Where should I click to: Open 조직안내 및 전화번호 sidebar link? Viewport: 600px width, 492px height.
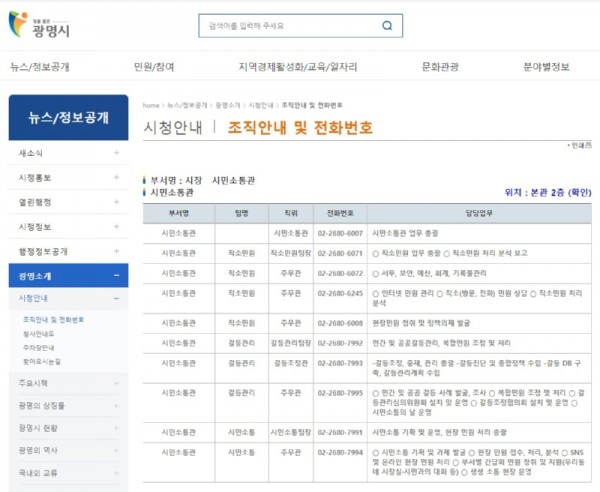click(x=53, y=320)
